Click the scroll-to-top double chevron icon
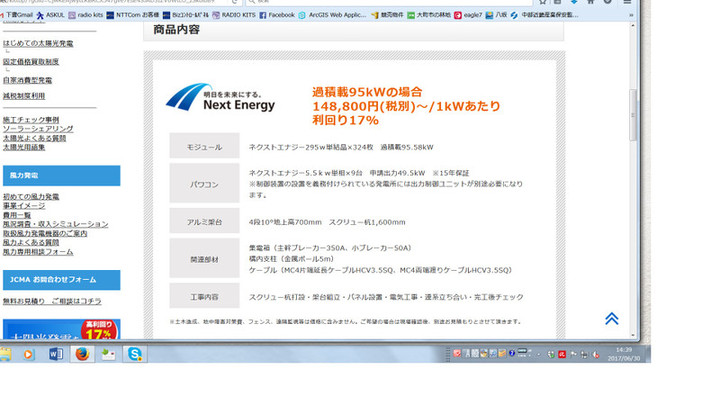720x405 pixels. pyautogui.click(x=611, y=318)
